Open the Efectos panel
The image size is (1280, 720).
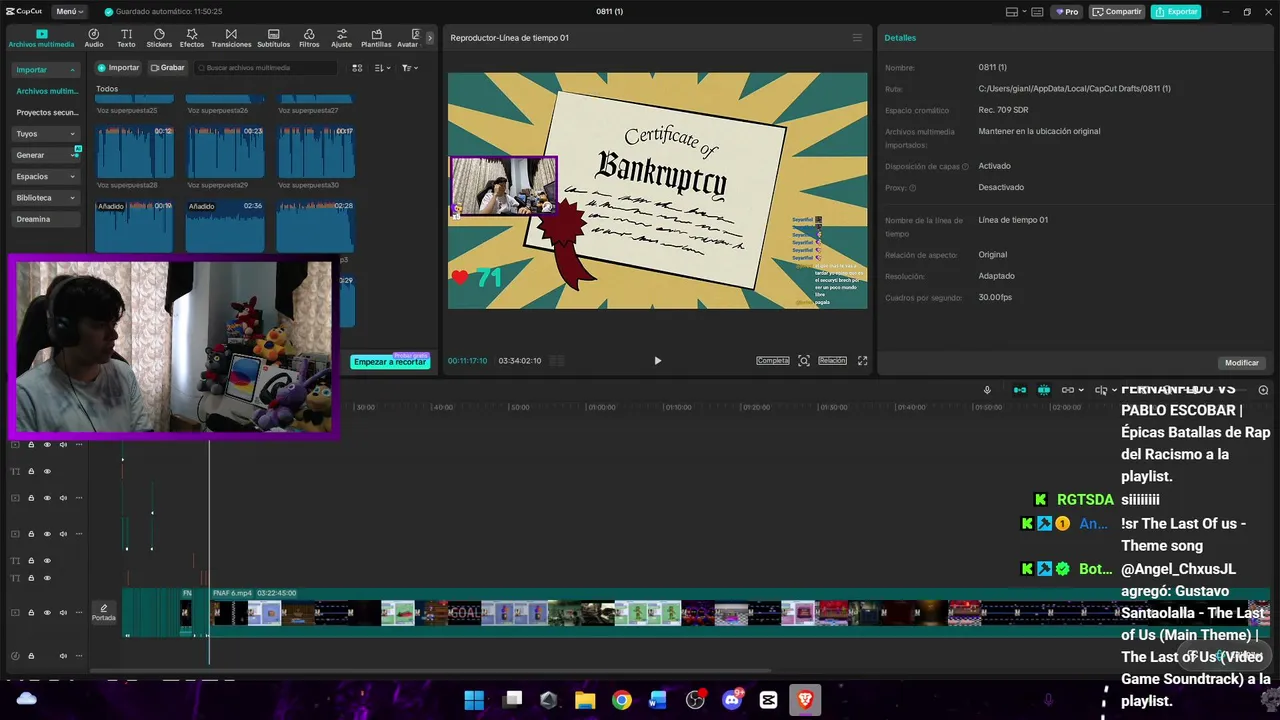[x=192, y=38]
